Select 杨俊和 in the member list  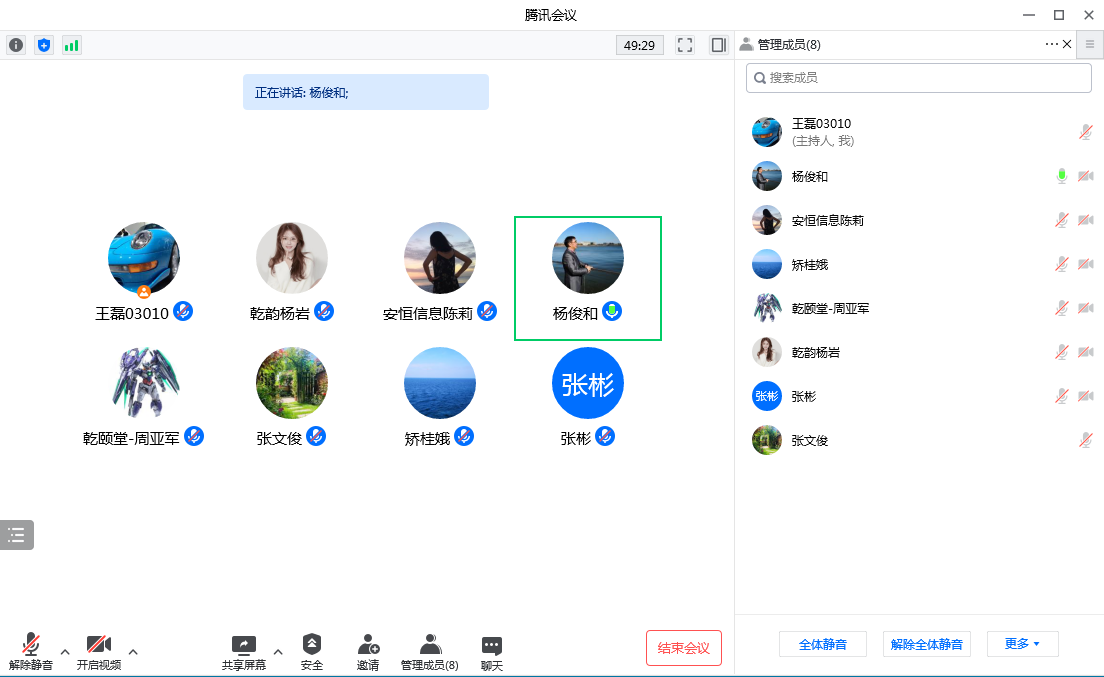click(x=810, y=176)
